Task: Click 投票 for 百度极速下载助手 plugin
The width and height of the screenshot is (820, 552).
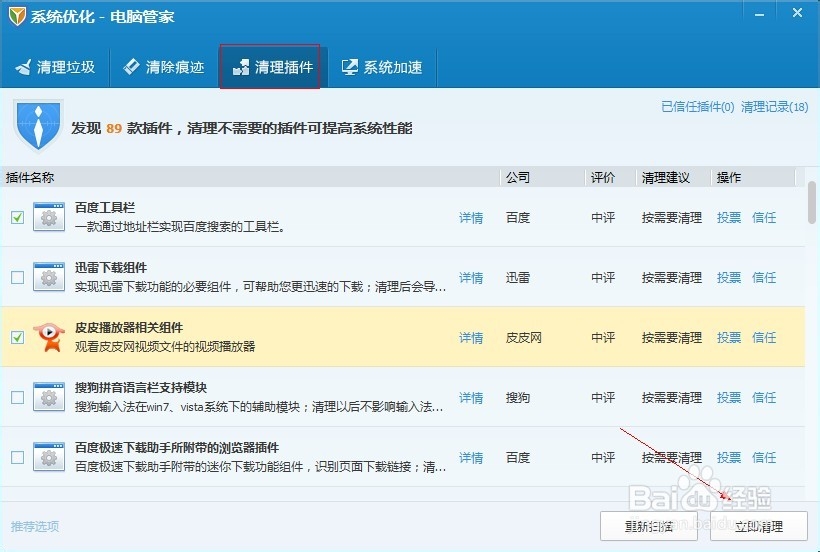Action: point(728,458)
